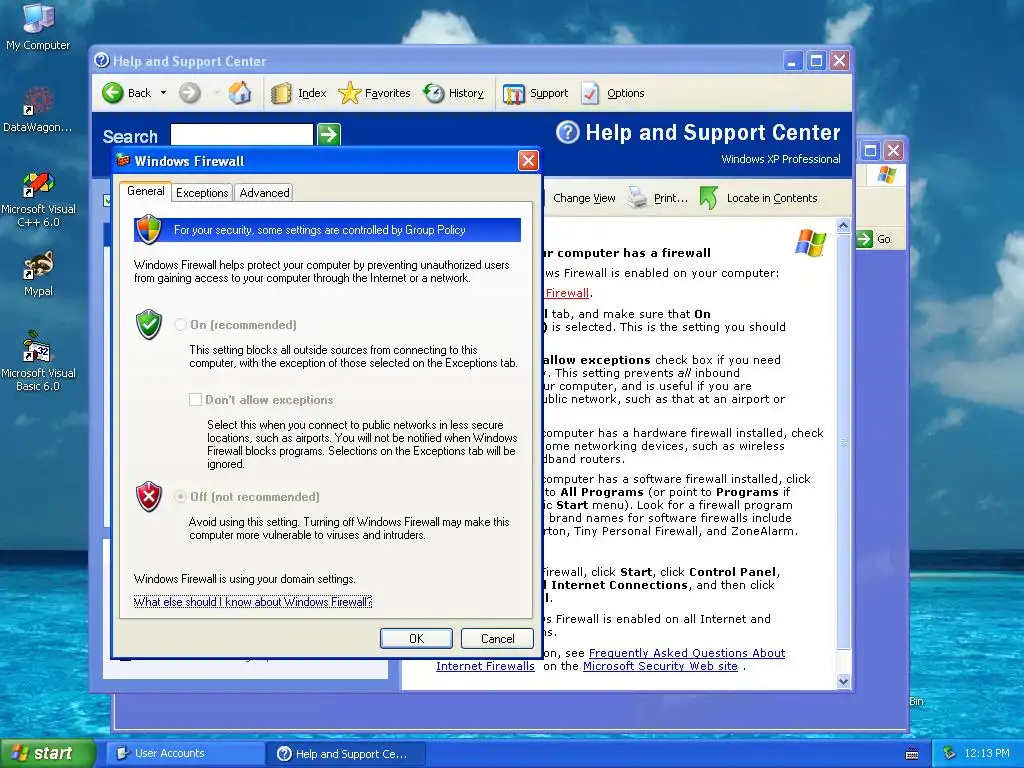This screenshot has height=768, width=1024.
Task: Open History in Help toolbar
Action: pos(453,93)
